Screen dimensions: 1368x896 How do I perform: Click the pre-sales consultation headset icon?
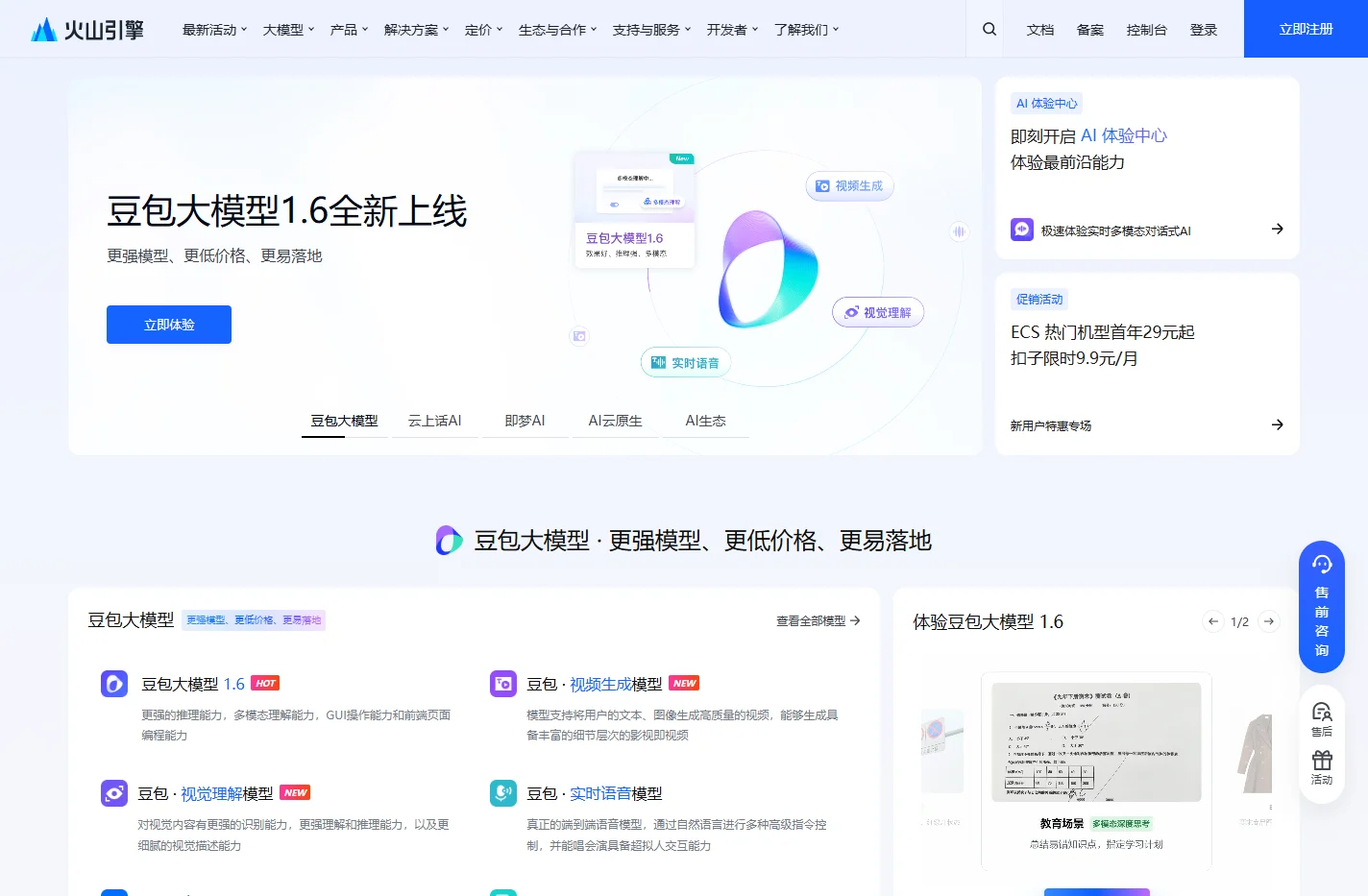coord(1322,565)
